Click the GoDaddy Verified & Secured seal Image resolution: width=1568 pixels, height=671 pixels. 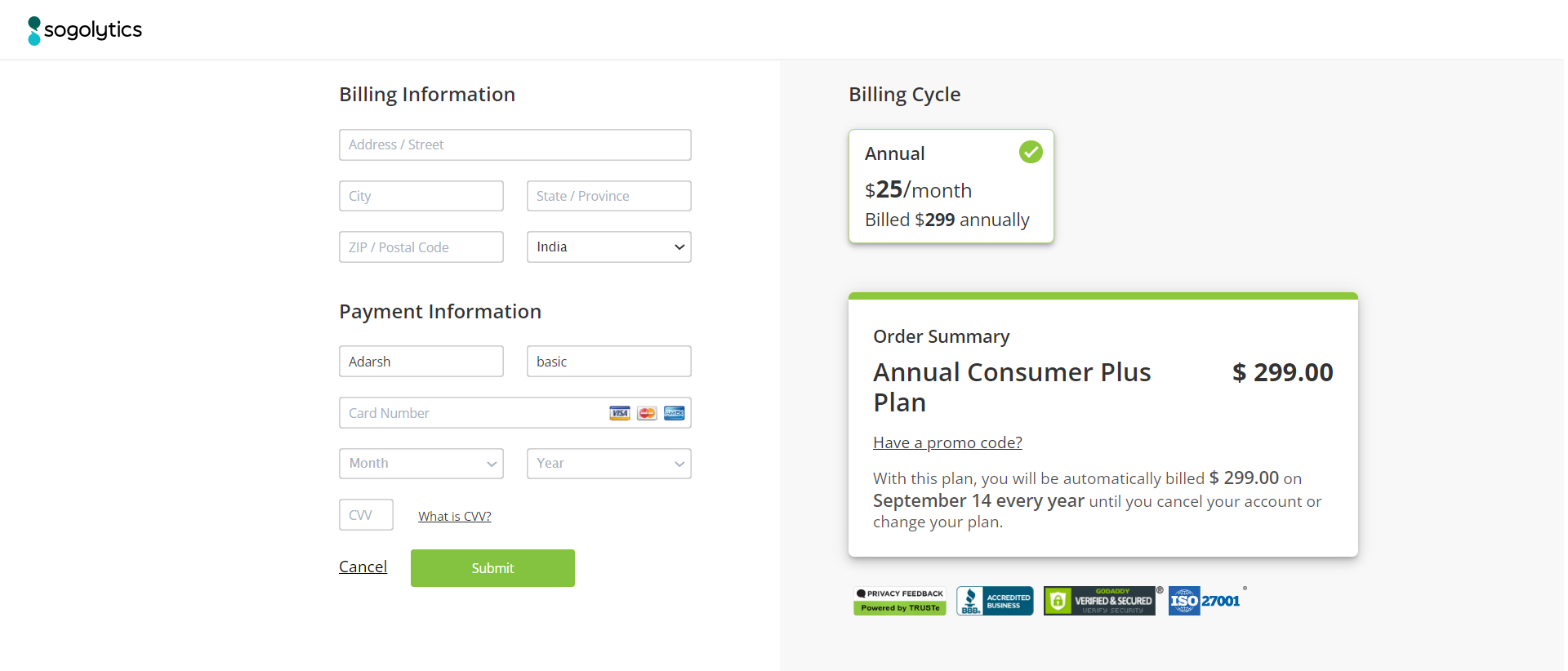pos(1099,601)
